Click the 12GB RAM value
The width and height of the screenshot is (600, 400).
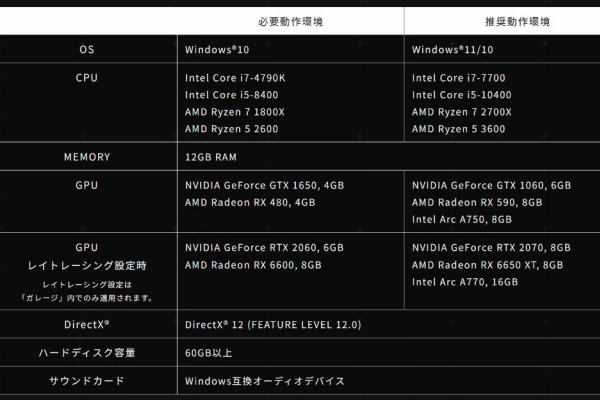tap(211, 157)
